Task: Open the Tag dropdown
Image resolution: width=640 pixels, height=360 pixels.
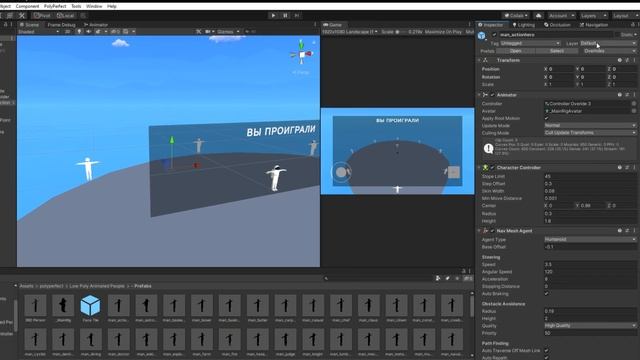Action: pos(530,43)
